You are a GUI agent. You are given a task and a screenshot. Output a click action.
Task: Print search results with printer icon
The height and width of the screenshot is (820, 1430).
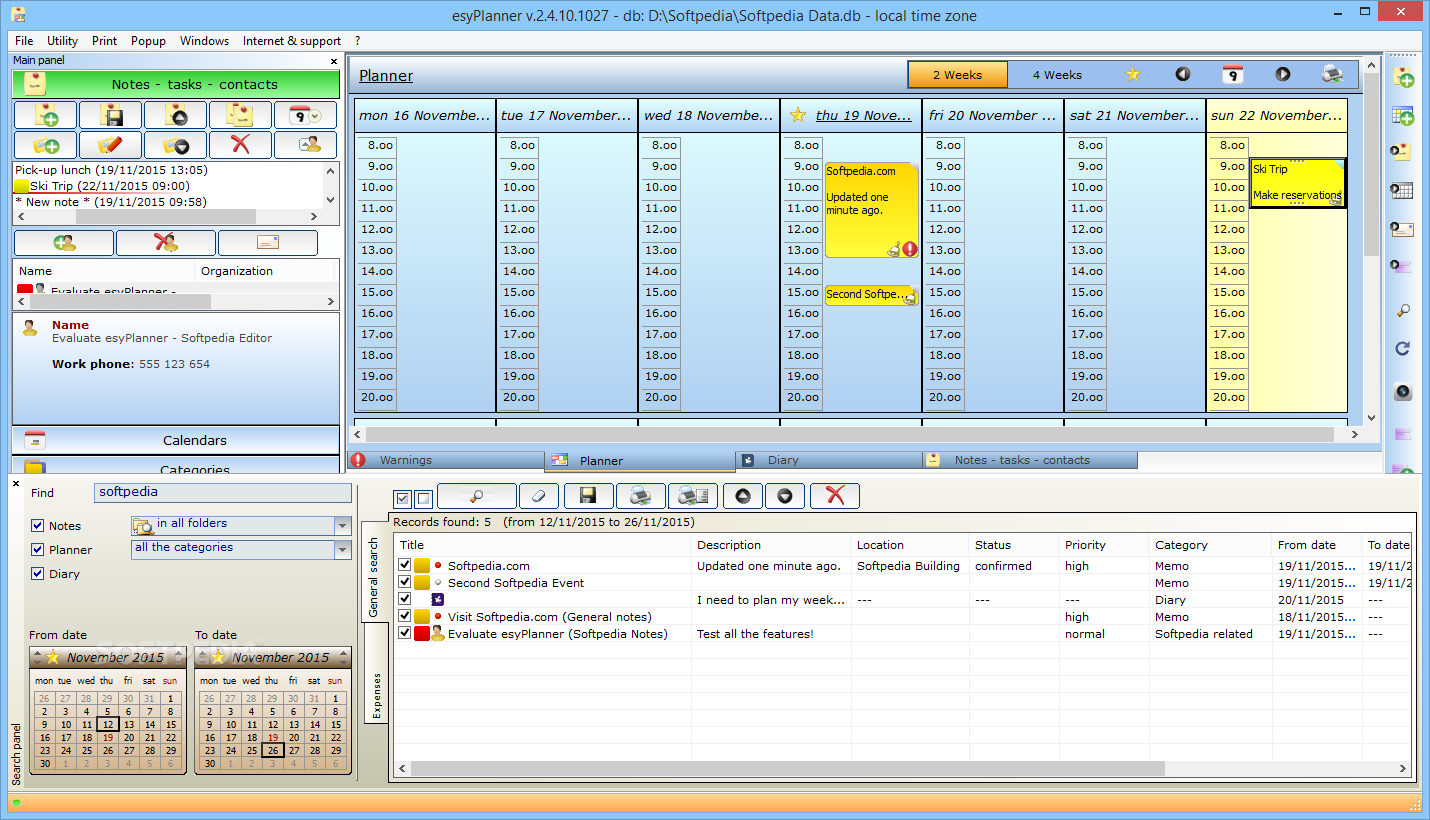641,495
